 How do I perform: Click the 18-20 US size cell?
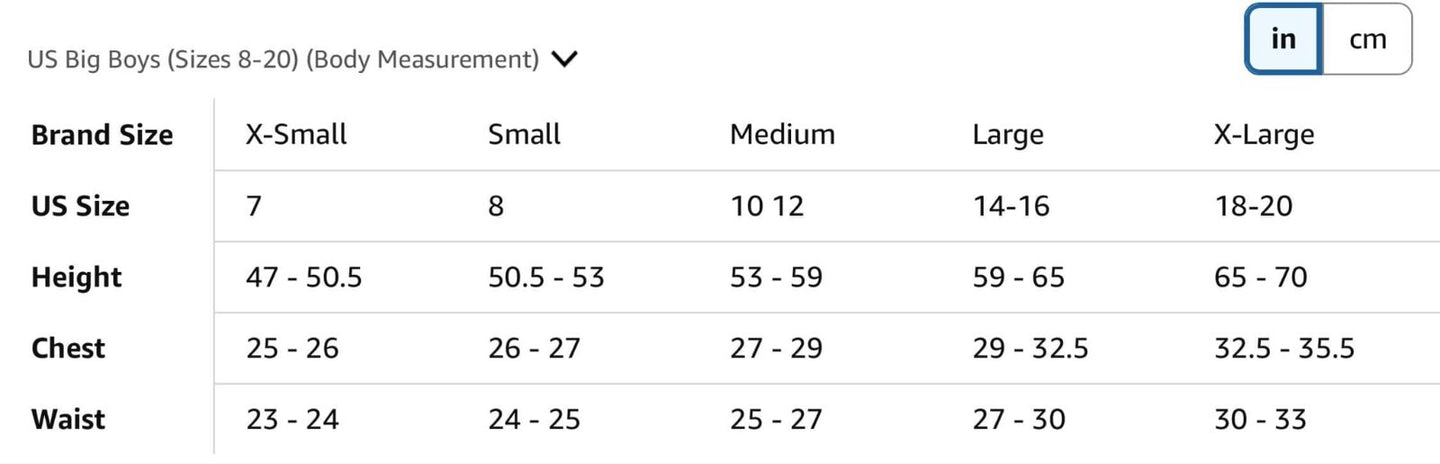[1253, 206]
